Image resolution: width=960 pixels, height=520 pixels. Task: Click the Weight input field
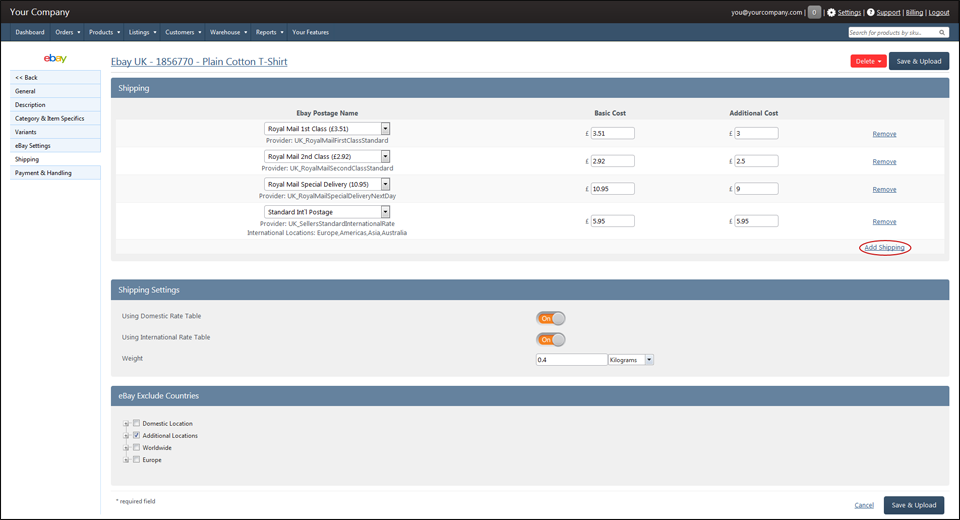(571, 360)
